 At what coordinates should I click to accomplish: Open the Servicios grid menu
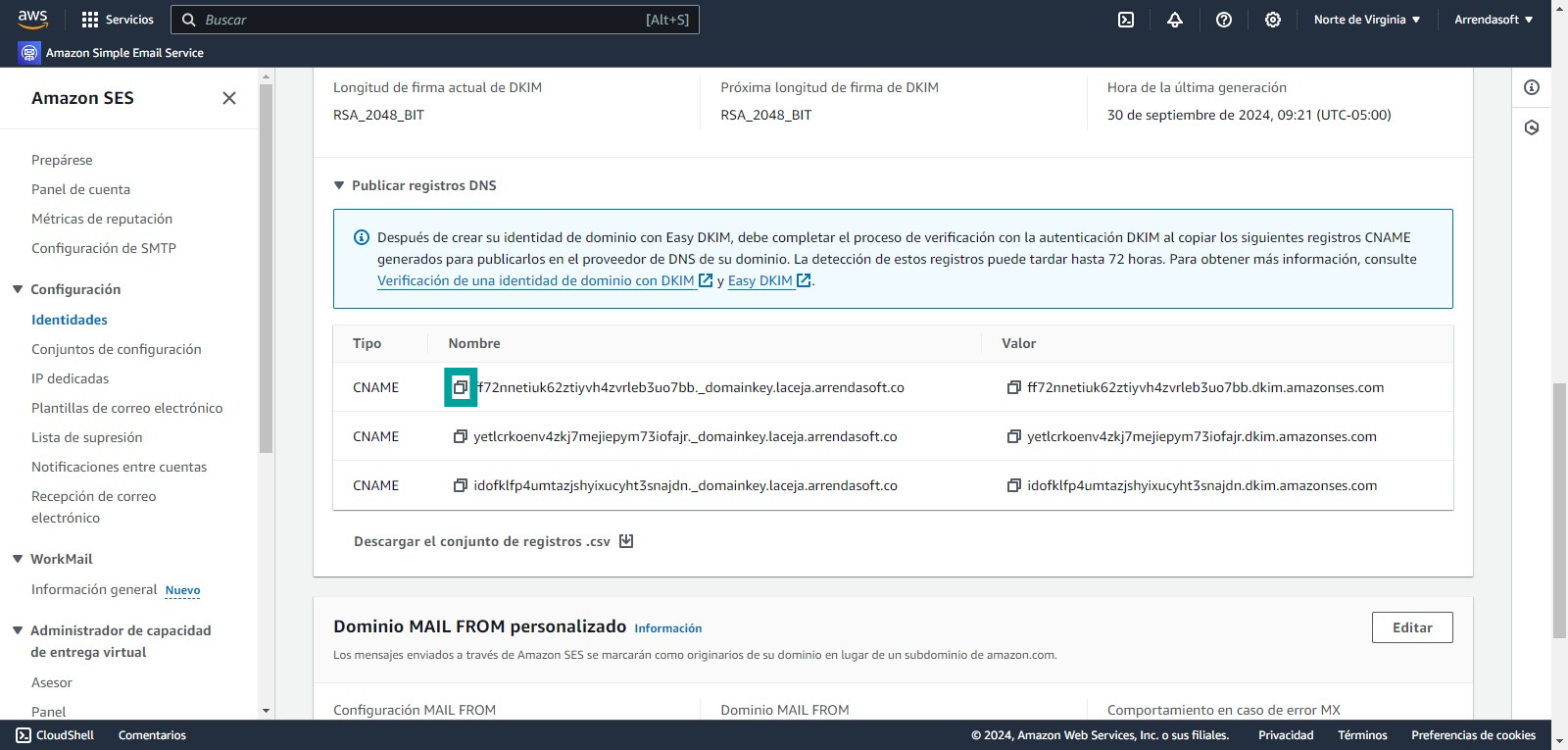coord(118,20)
